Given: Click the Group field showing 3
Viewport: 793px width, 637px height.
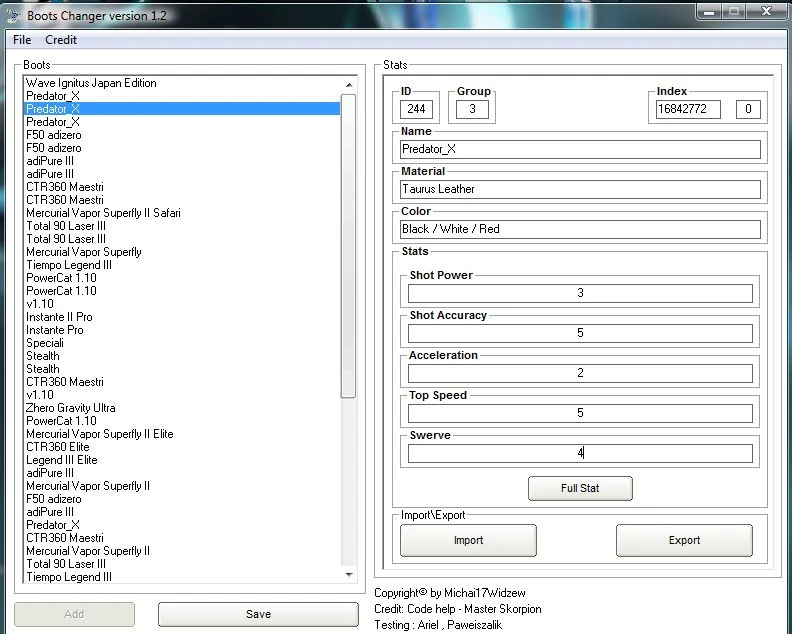Looking at the screenshot, I should point(472,109).
